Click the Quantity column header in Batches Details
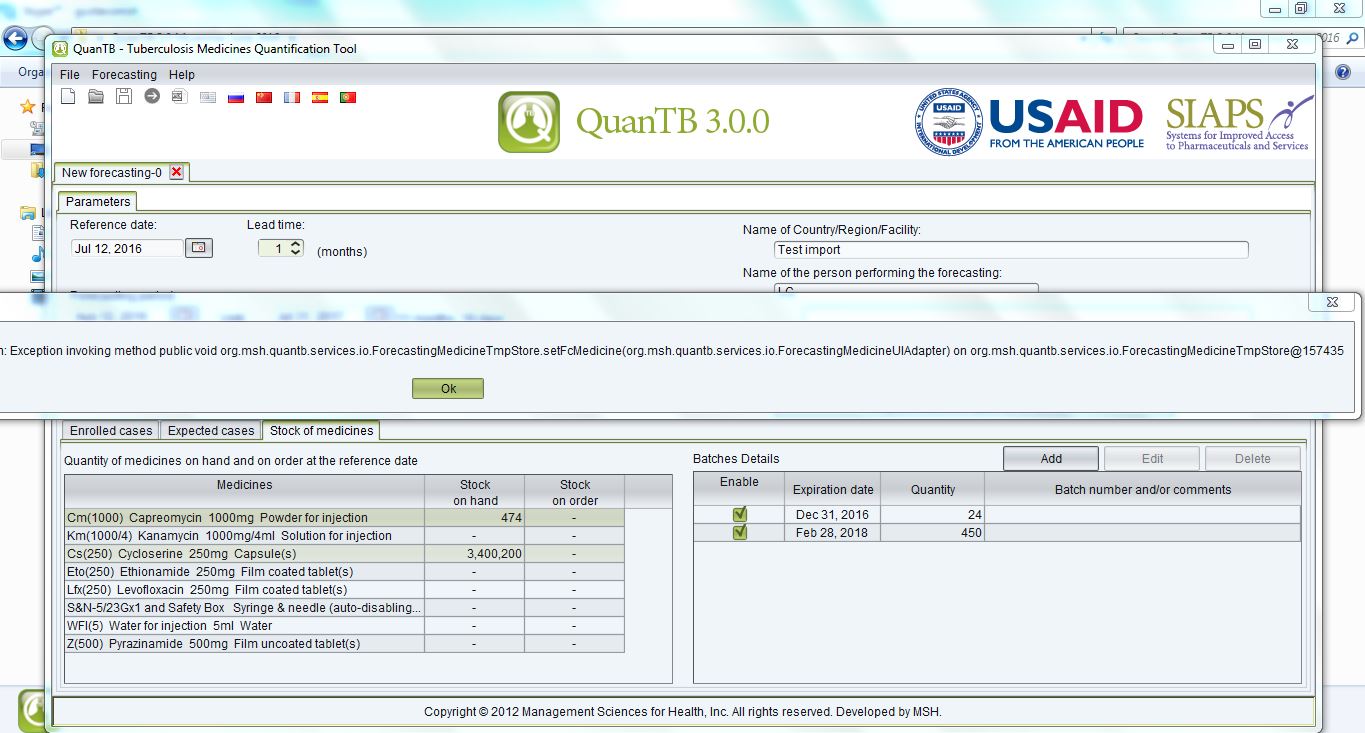 tap(934, 489)
